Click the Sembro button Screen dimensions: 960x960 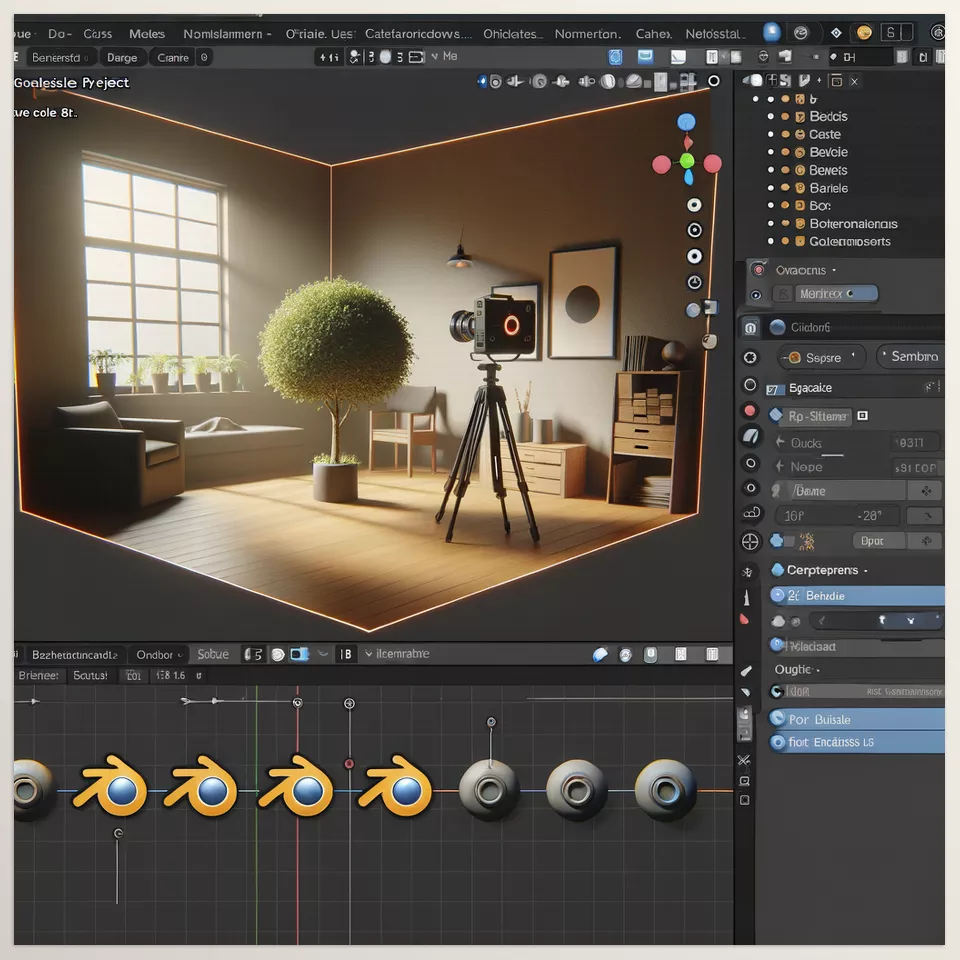point(912,356)
